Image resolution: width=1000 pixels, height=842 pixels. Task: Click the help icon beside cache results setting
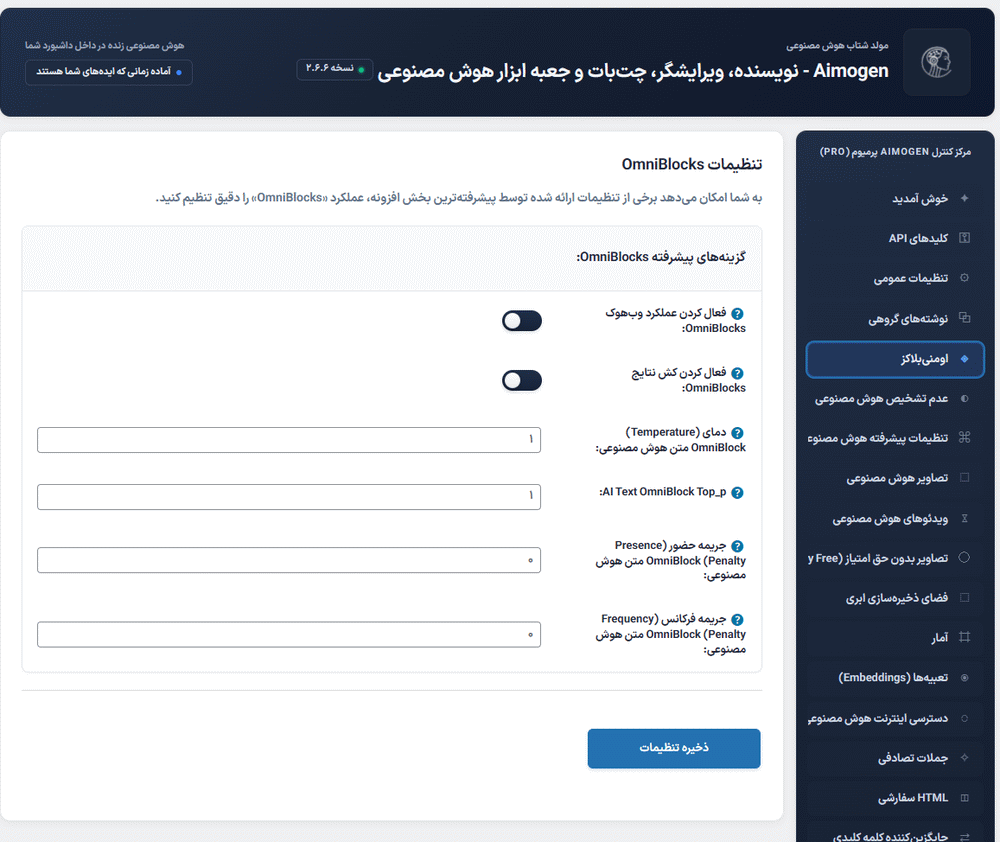click(738, 372)
